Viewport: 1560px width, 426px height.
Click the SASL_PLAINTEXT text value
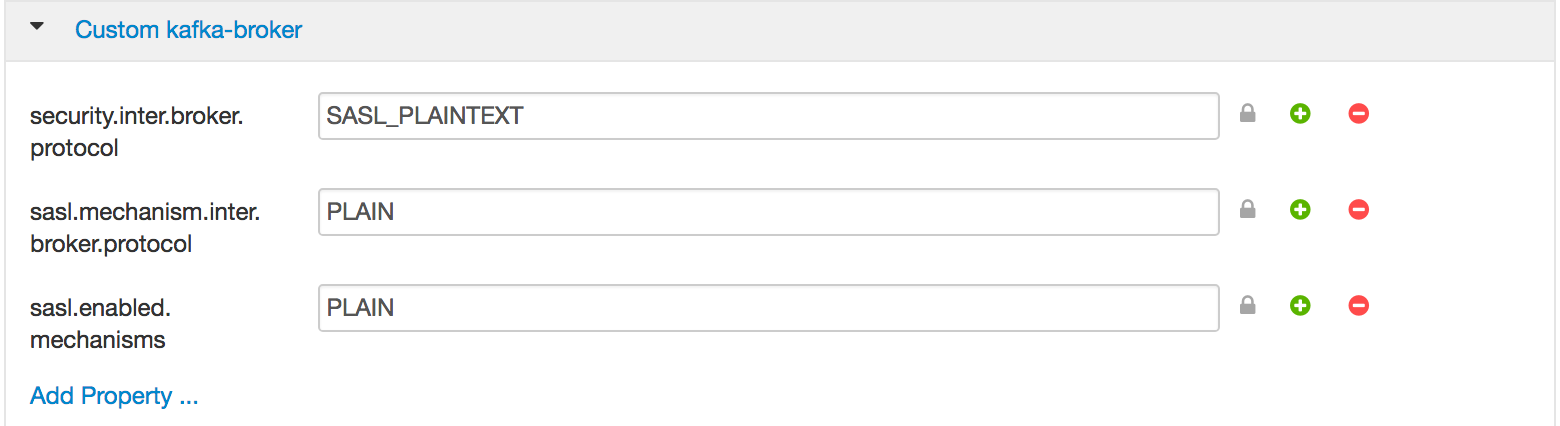[424, 116]
